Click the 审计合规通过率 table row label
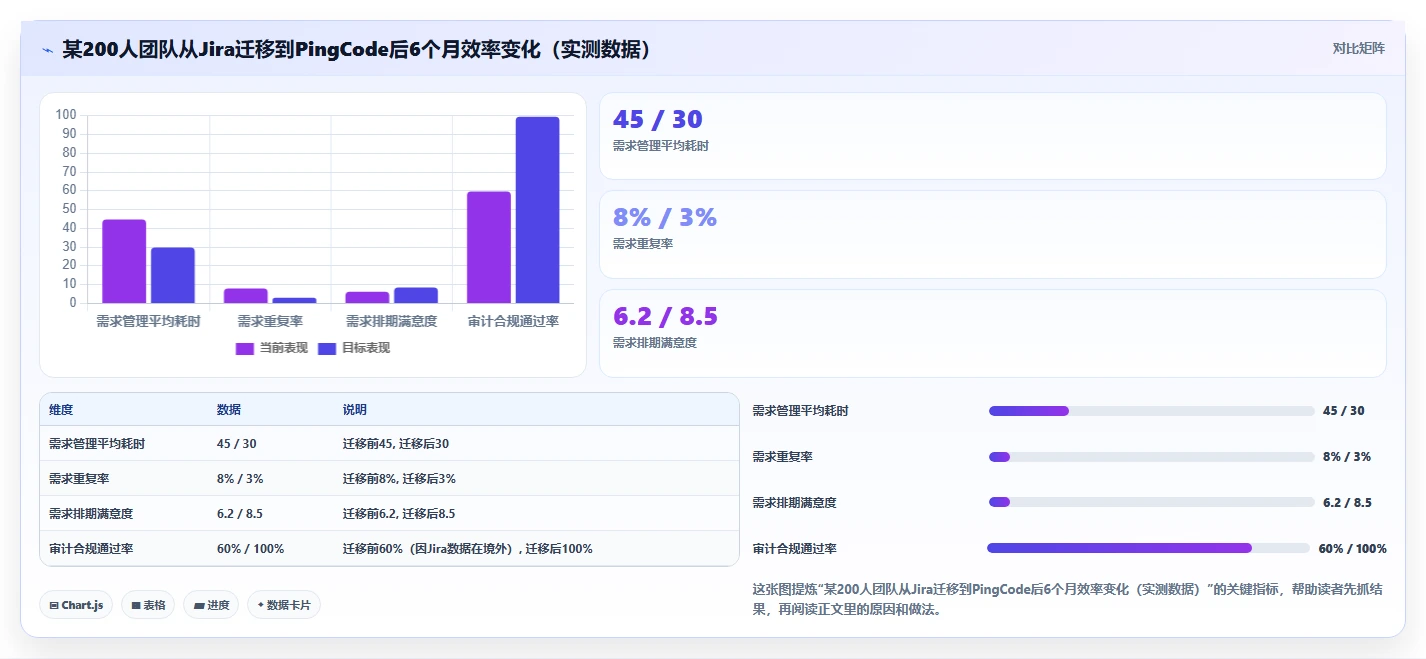Viewport: 1426px width, 659px height. [x=91, y=549]
